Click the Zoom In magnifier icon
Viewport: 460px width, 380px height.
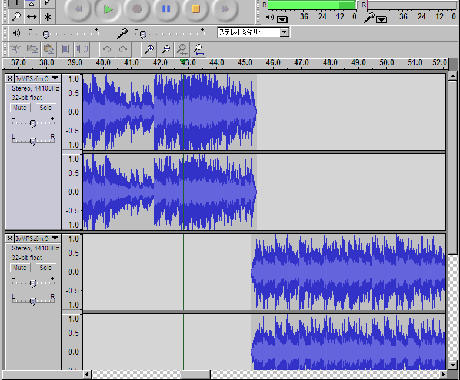pyautogui.click(x=149, y=50)
